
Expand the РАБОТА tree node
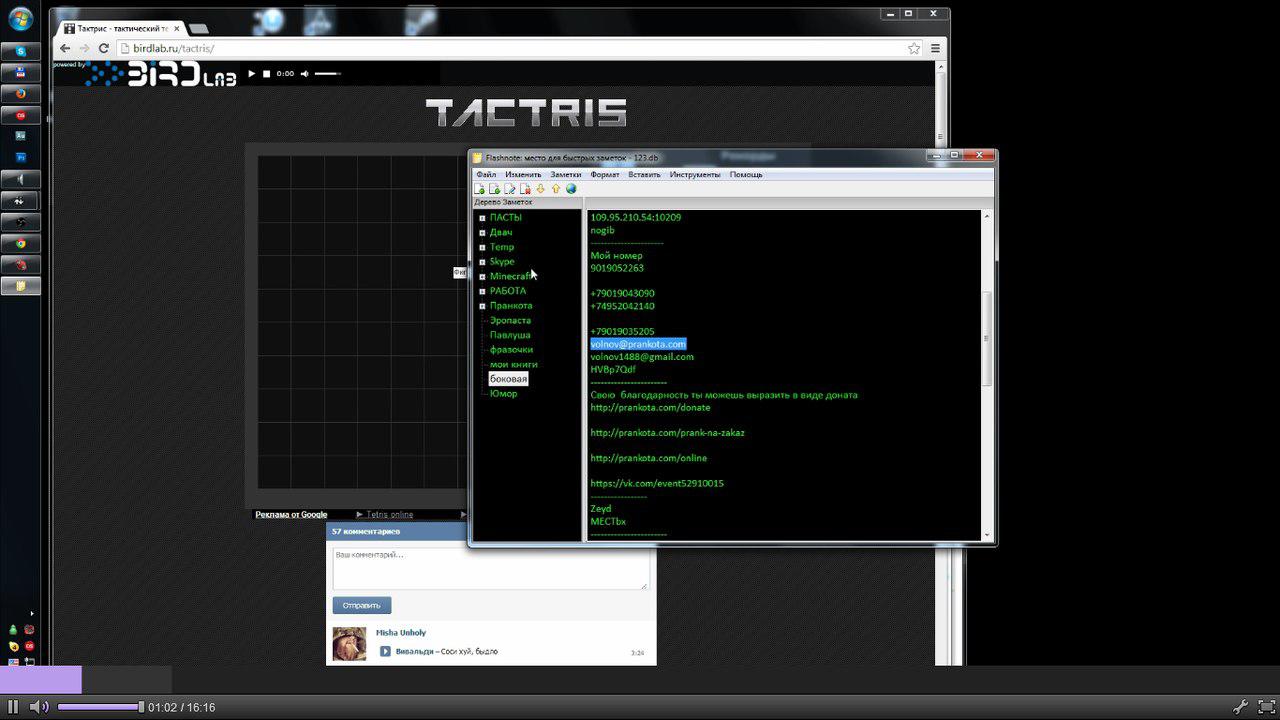click(482, 291)
